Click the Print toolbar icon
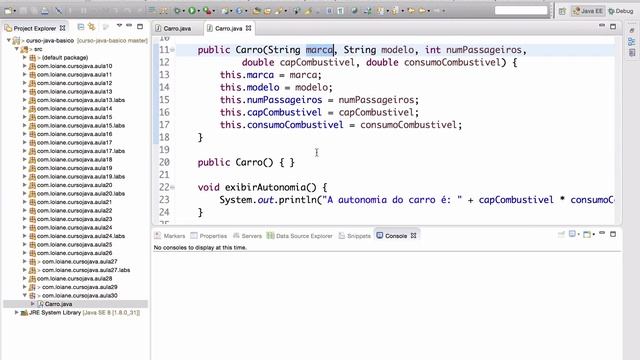640x360 pixels. (45, 11)
